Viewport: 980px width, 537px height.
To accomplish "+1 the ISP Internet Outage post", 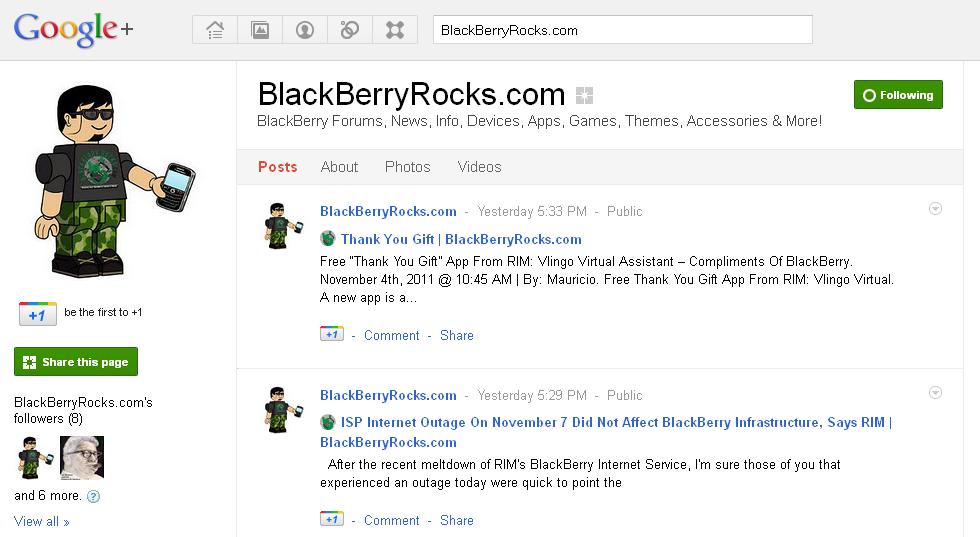I will click(332, 519).
